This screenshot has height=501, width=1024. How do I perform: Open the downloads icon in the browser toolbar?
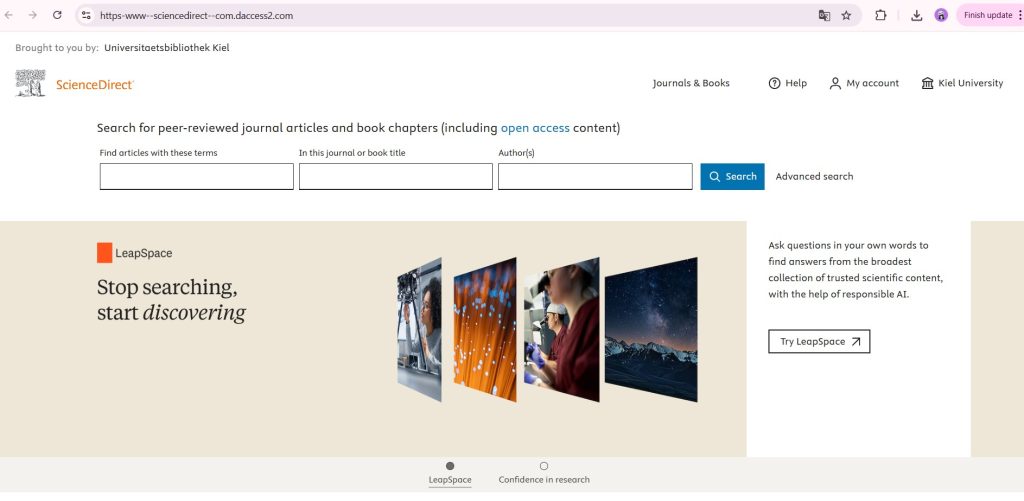click(x=917, y=15)
